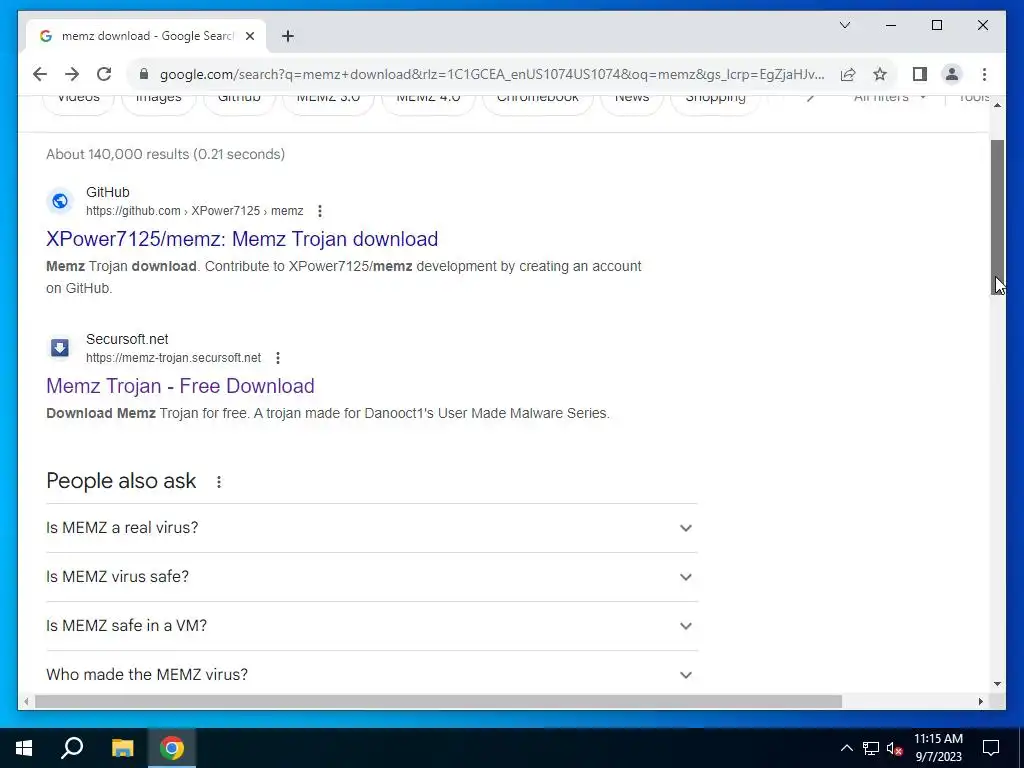Click the Securesoft.net download favicon
Viewport: 1024px width, 768px height.
tap(59, 348)
